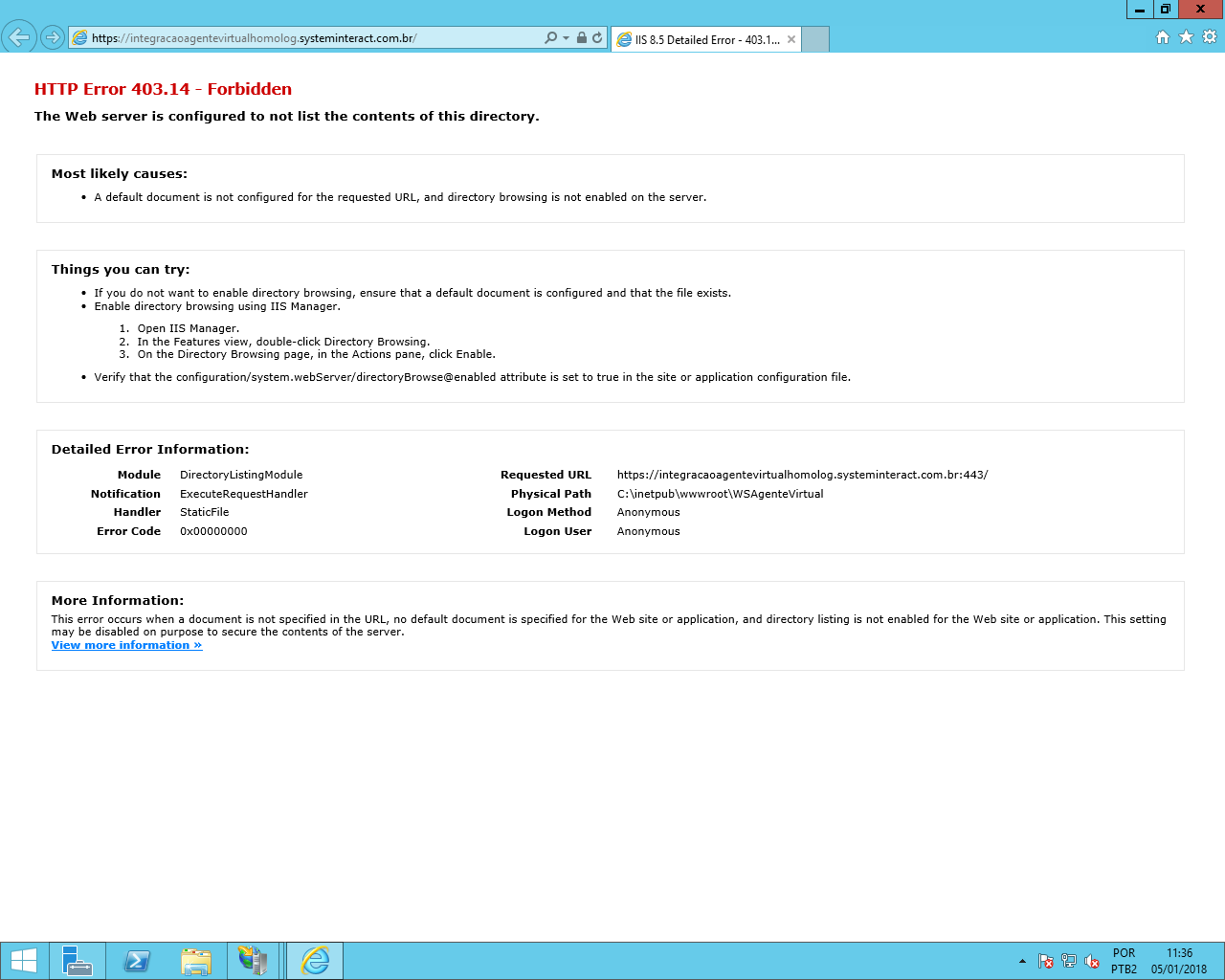This screenshot has width=1225, height=980.
Task: Select the IIS 8.5 Detailed Error tab
Action: pyautogui.click(x=705, y=39)
